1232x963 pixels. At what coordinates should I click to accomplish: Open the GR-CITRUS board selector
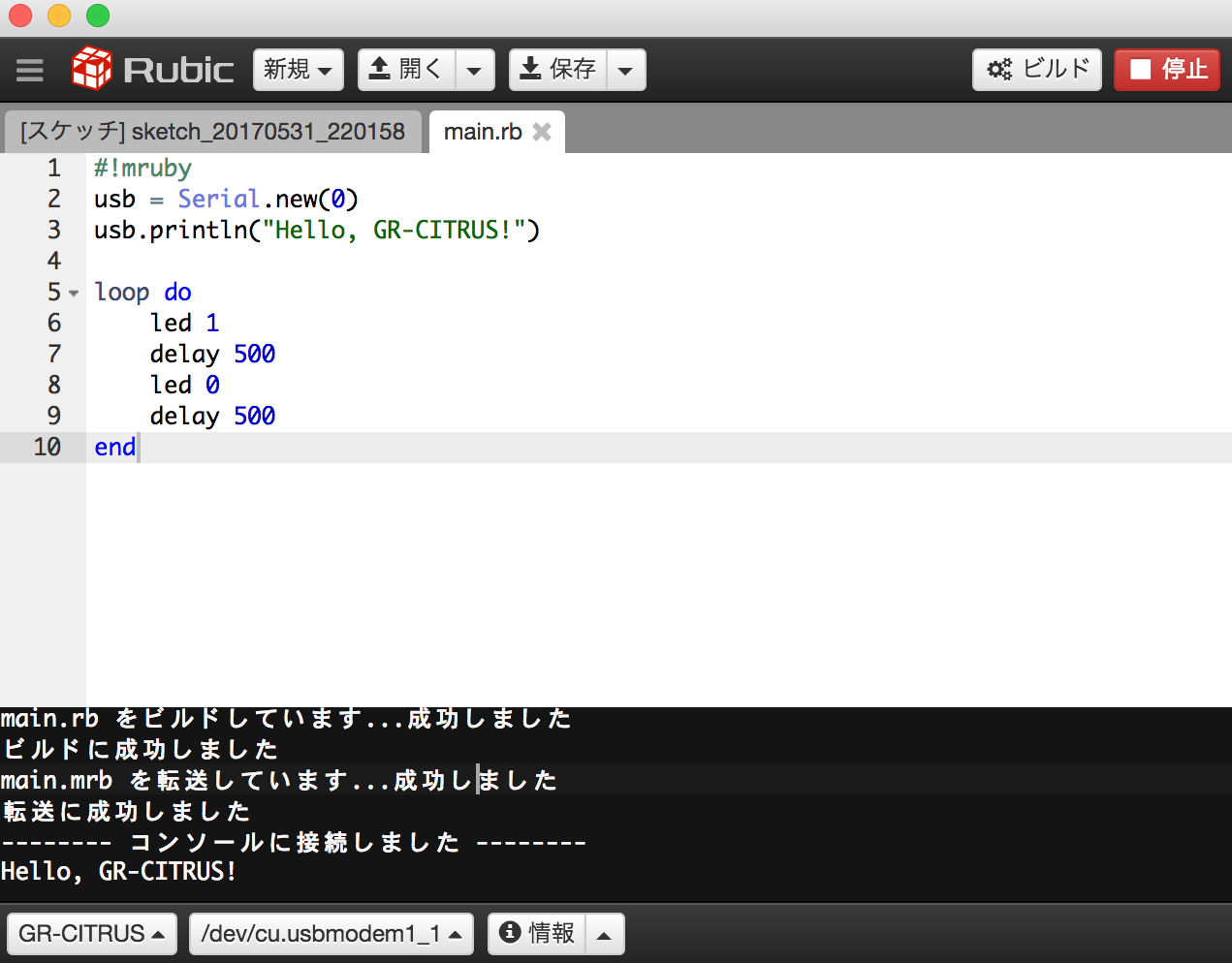point(92,934)
